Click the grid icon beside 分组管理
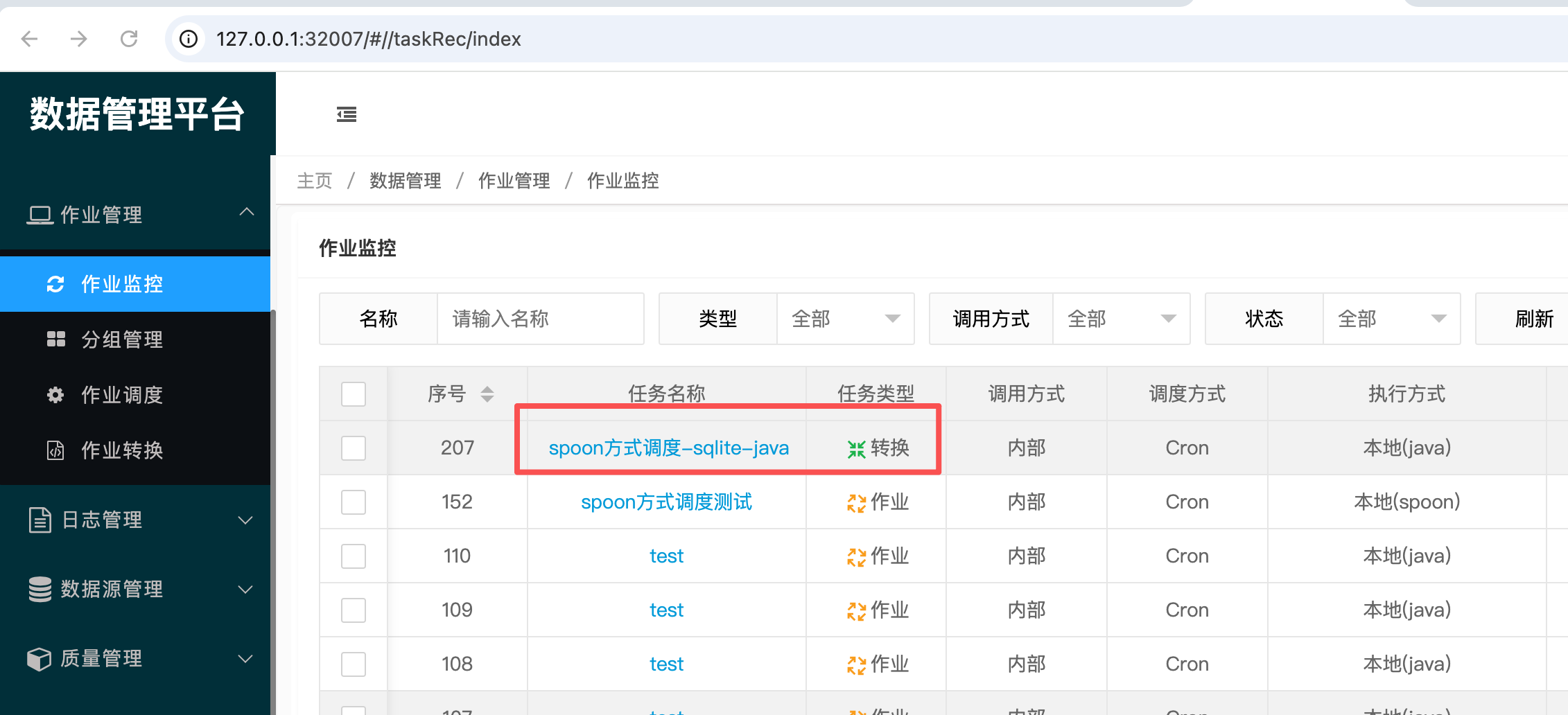The image size is (1568, 715). (55, 339)
